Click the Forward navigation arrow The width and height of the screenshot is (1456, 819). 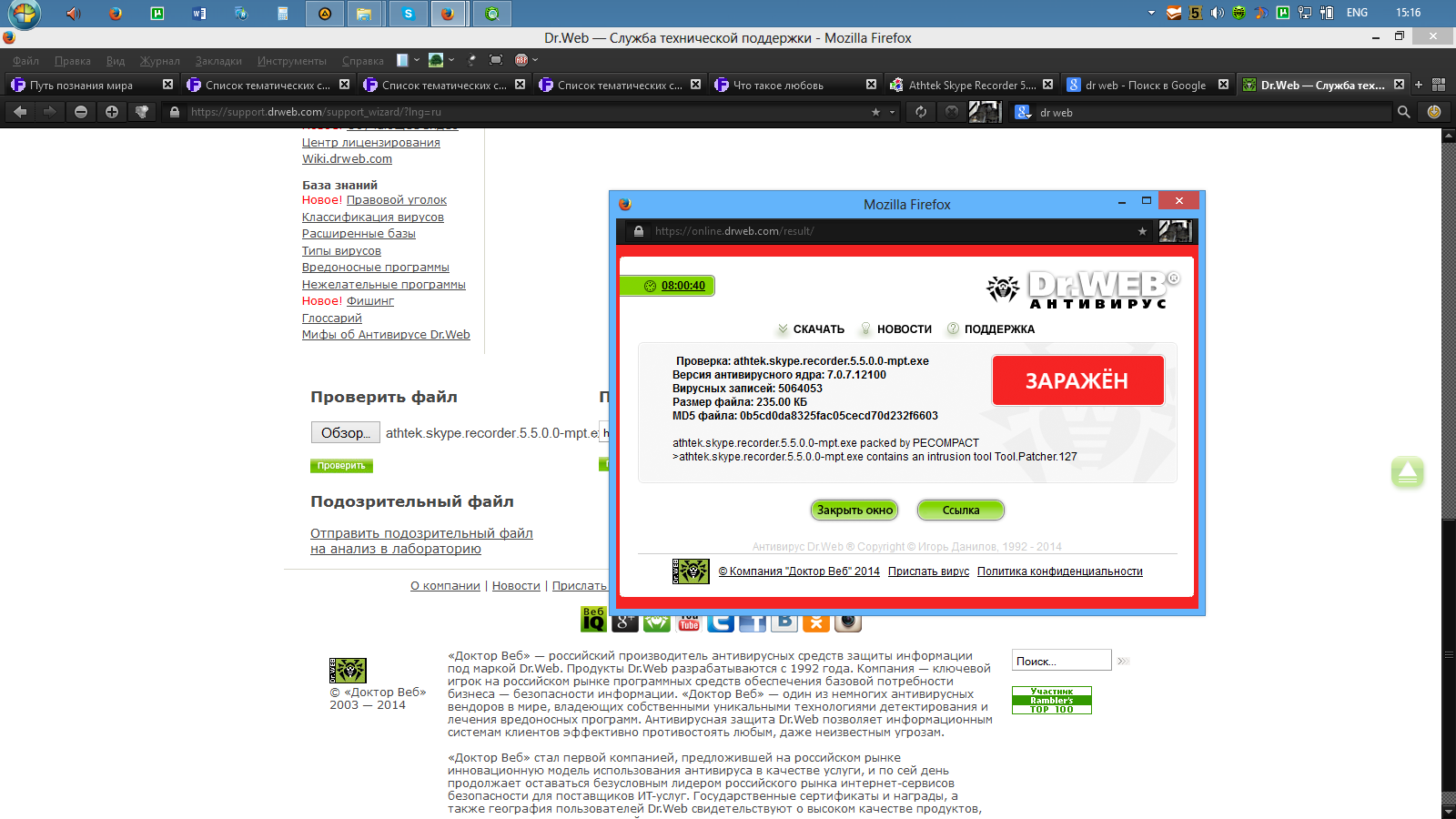click(50, 112)
